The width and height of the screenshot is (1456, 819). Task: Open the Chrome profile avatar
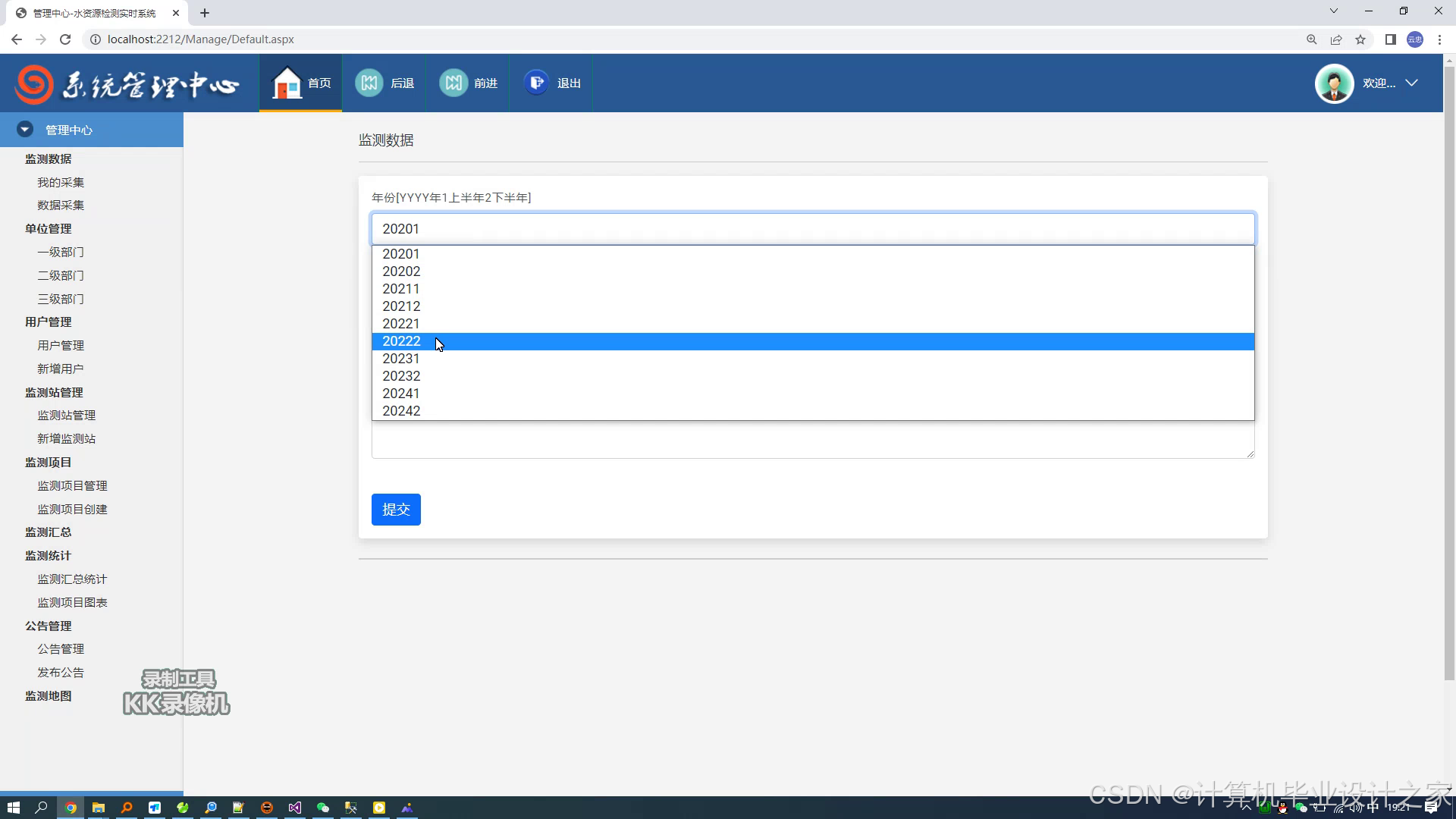click(x=1415, y=39)
